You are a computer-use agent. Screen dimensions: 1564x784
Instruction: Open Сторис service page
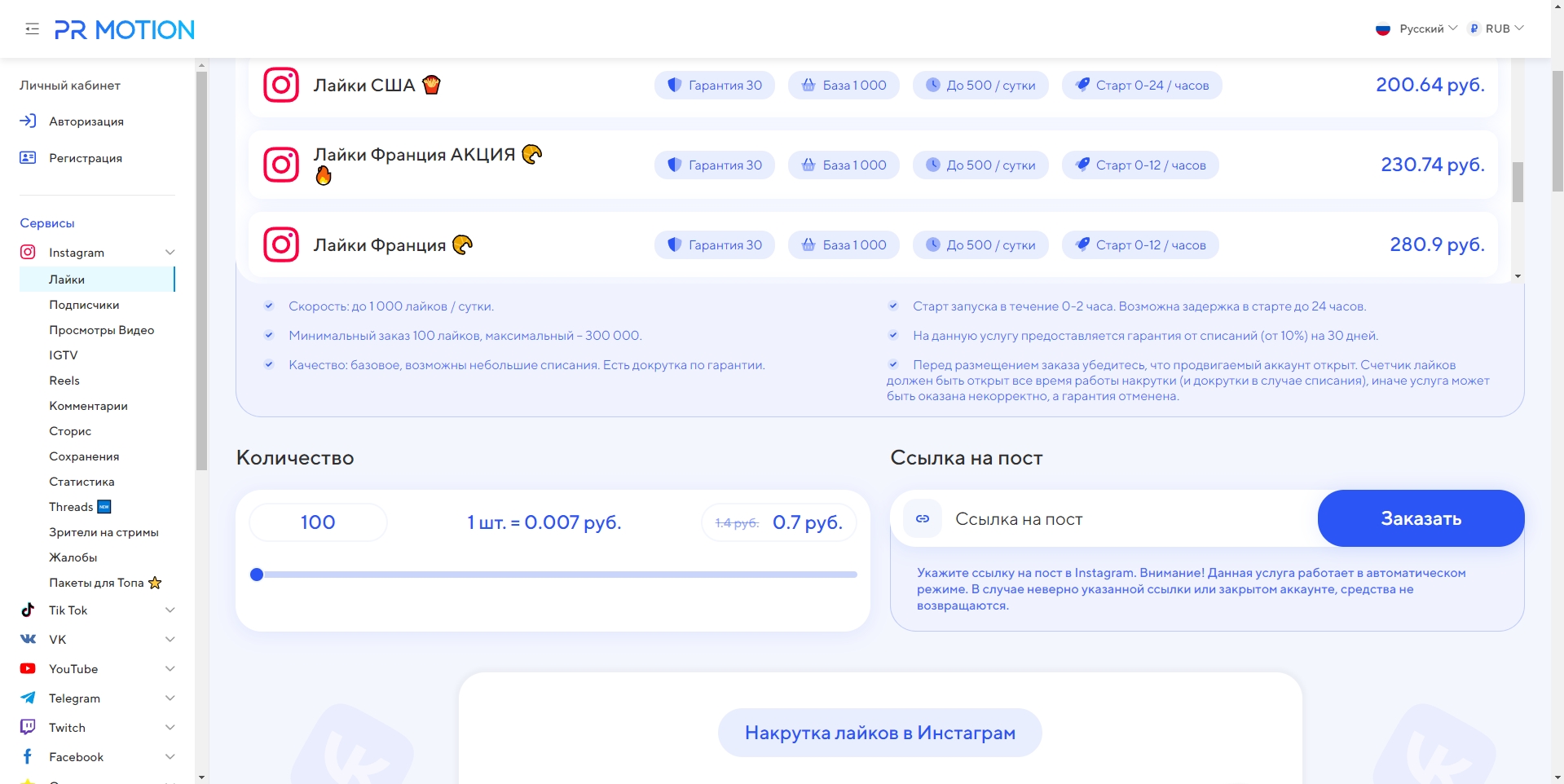point(70,431)
